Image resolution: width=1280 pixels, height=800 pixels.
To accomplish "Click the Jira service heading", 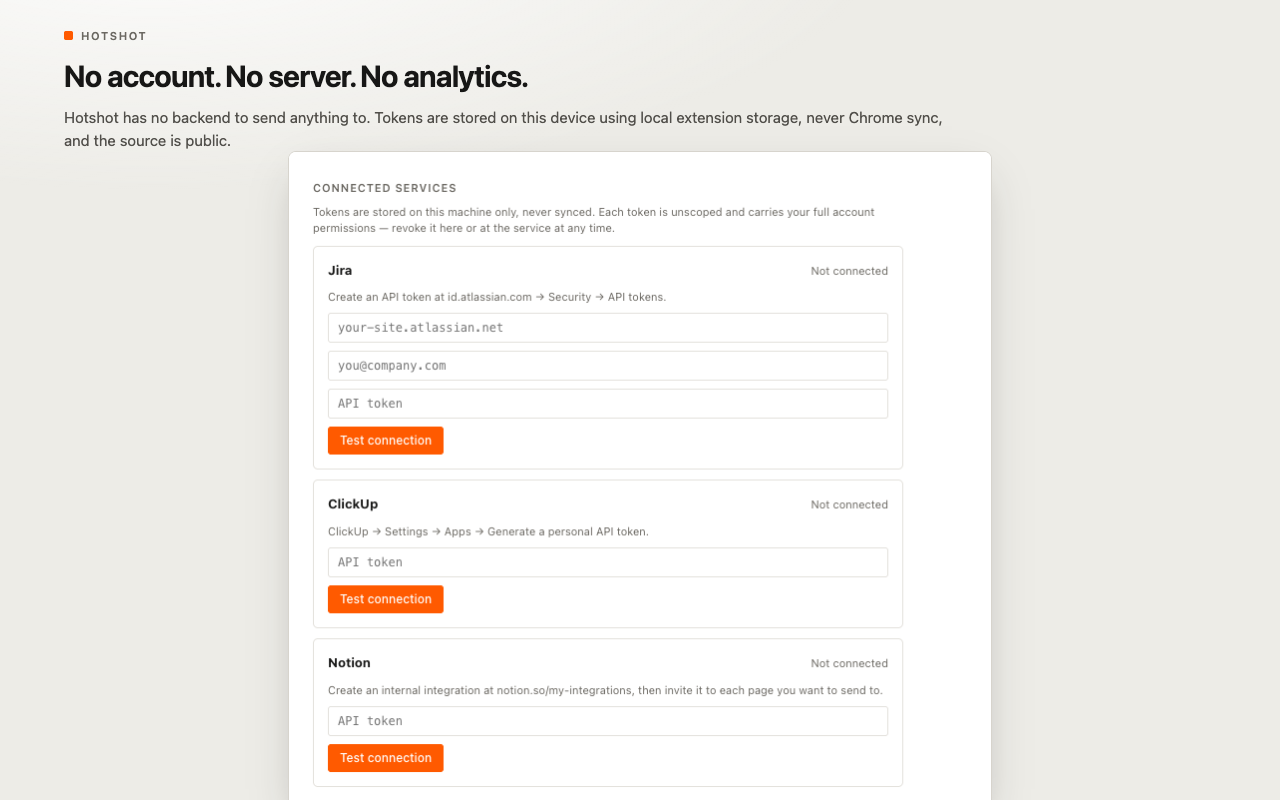I will 340,270.
